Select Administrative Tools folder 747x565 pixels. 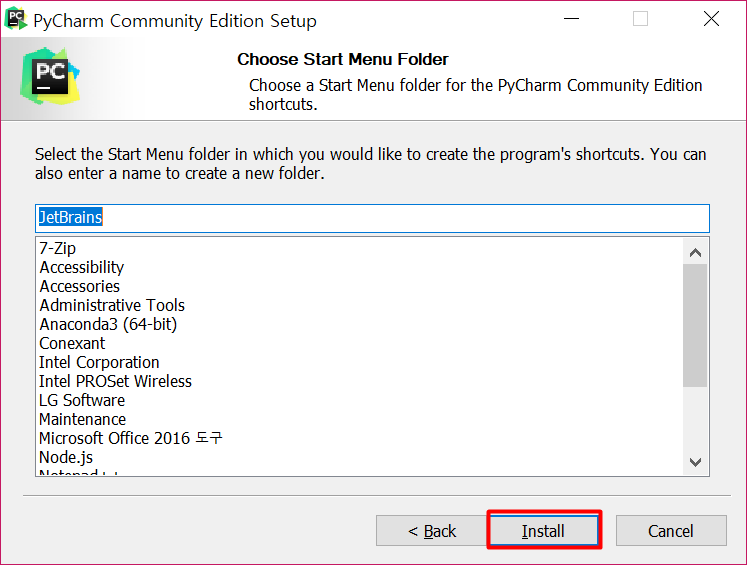tap(112, 305)
